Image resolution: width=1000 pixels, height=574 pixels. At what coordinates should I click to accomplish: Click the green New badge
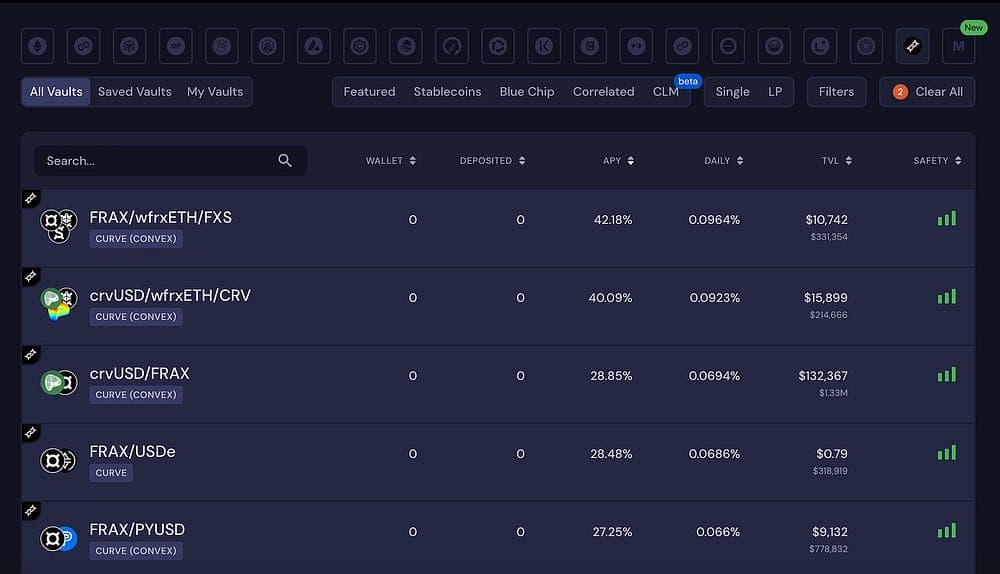point(973,27)
